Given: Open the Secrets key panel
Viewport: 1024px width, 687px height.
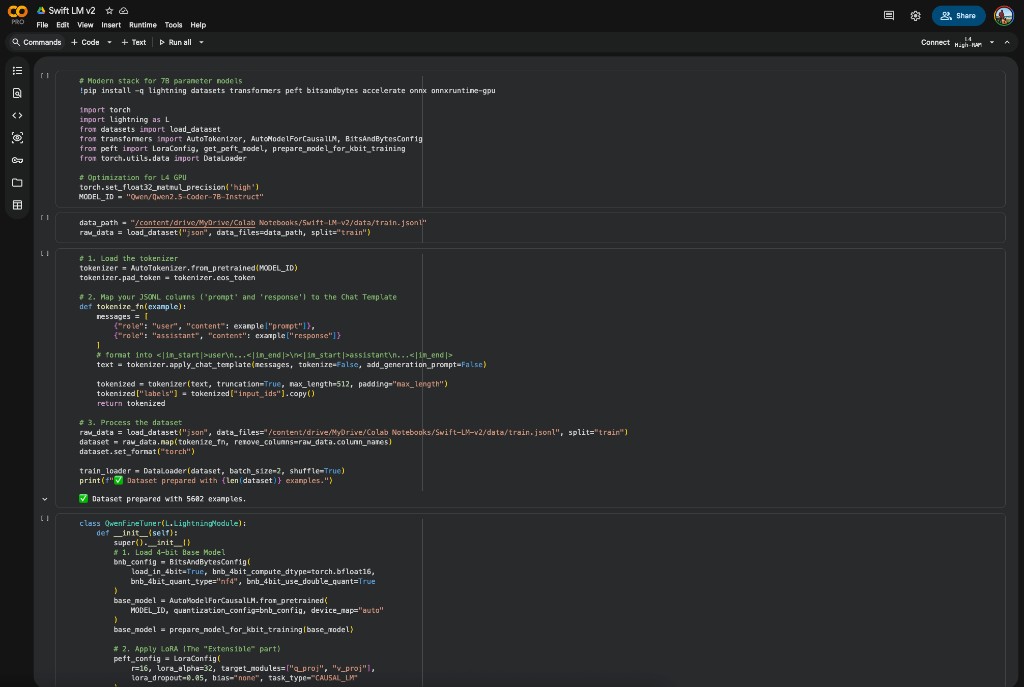Looking at the screenshot, I should tap(17, 160).
